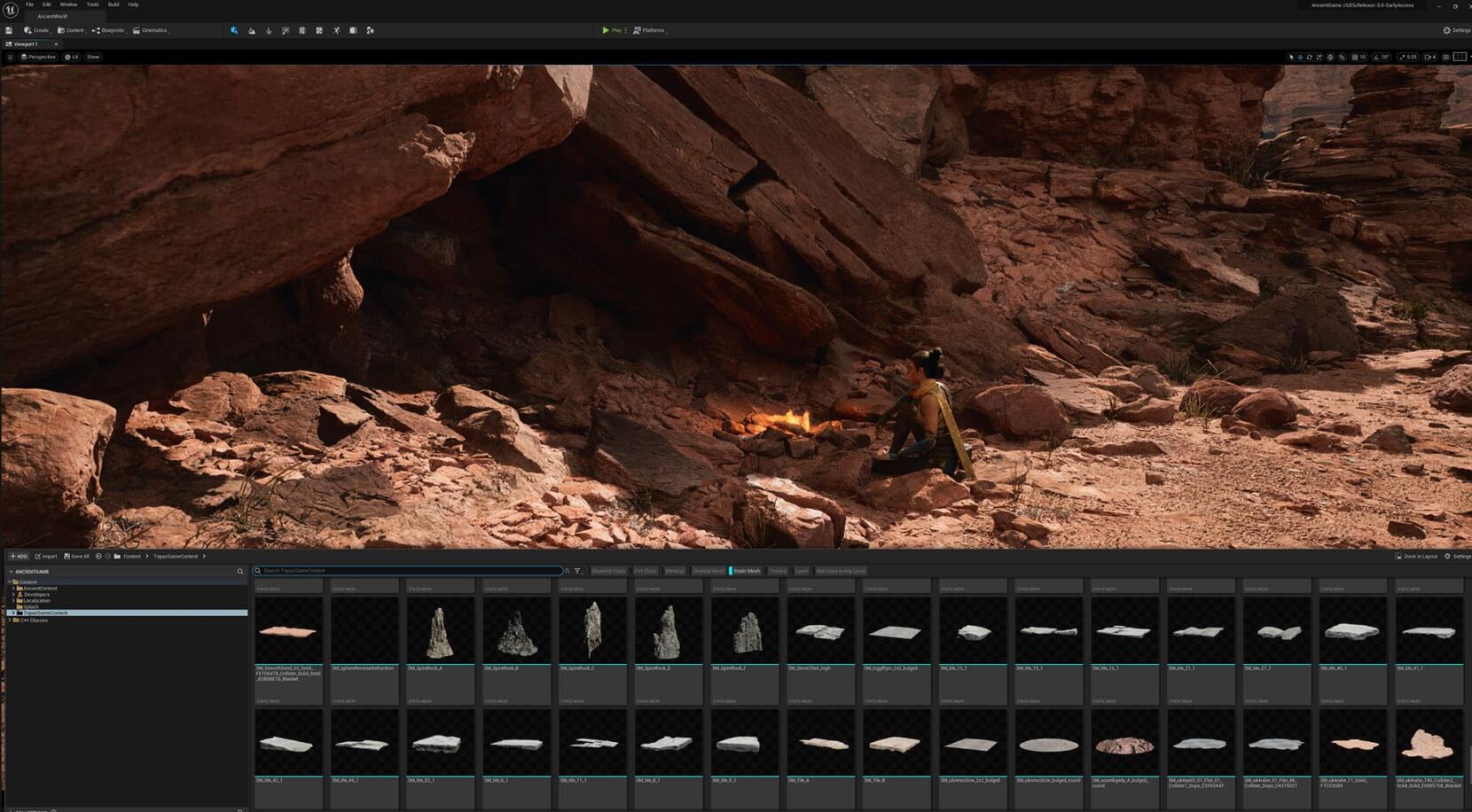This screenshot has height=812, width=1472.
Task: Open the filter funnel icon in Content Browser
Action: click(x=577, y=571)
